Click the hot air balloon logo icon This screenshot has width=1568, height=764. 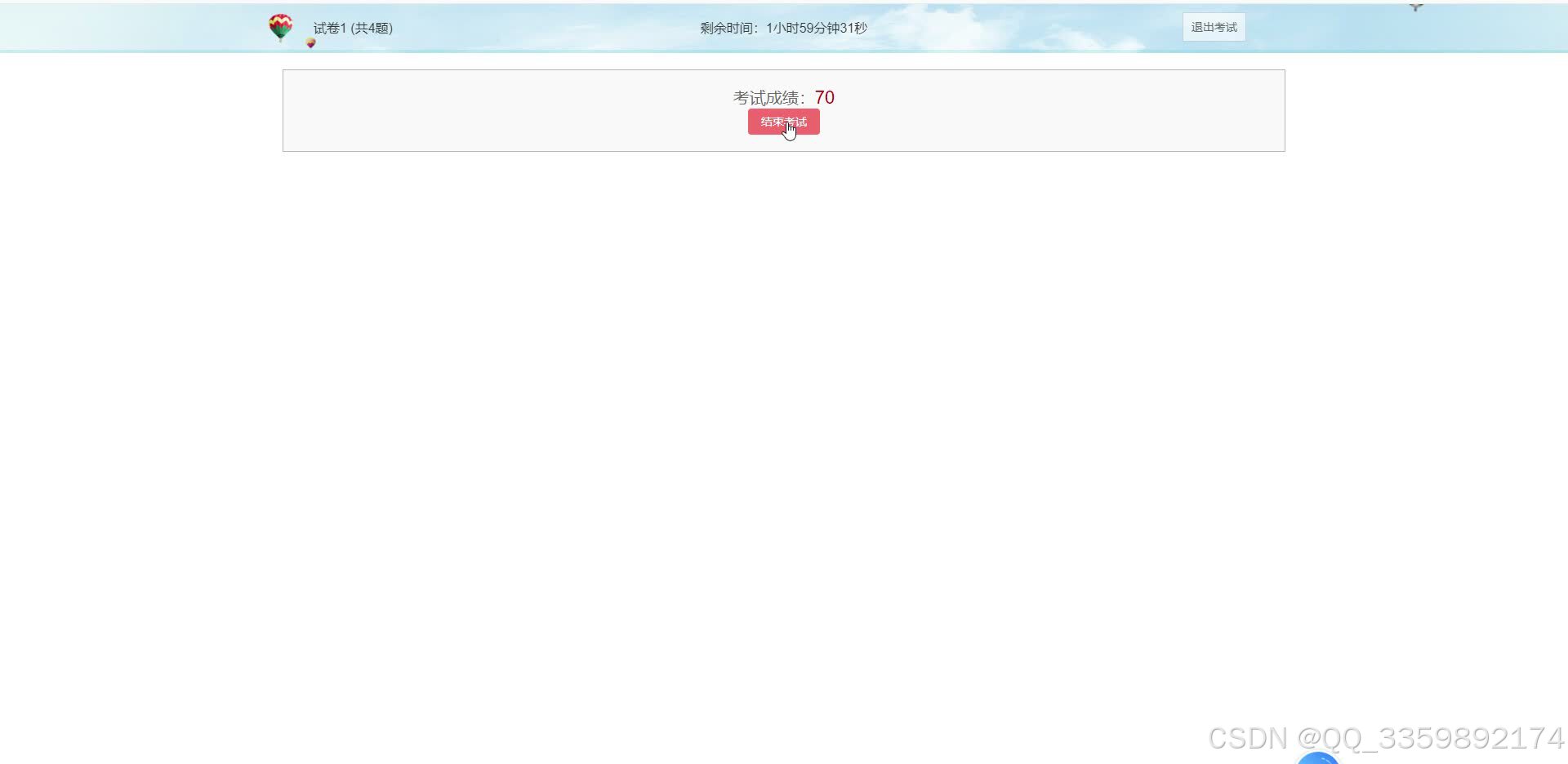click(280, 27)
